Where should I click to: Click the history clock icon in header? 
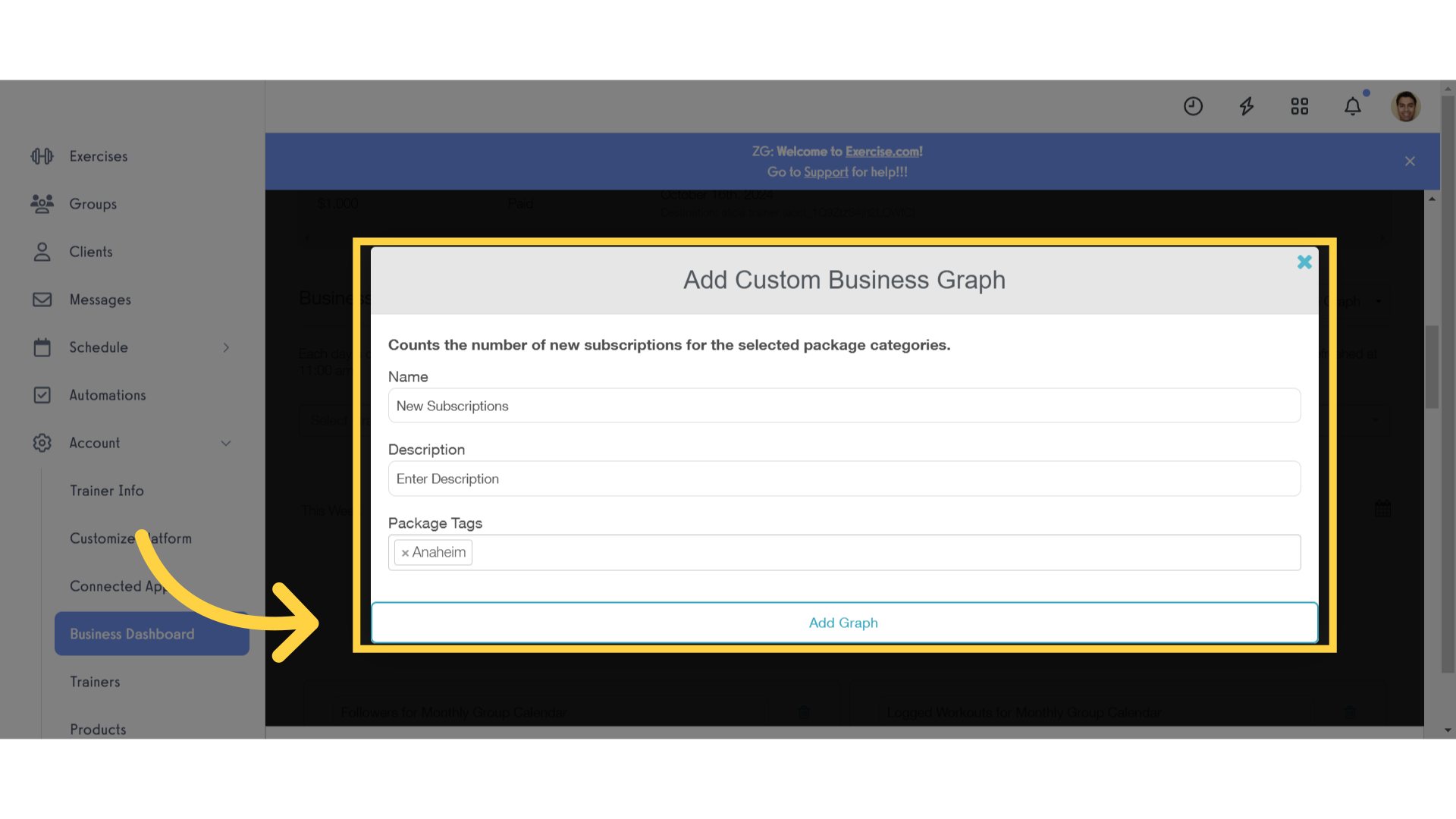[1193, 106]
